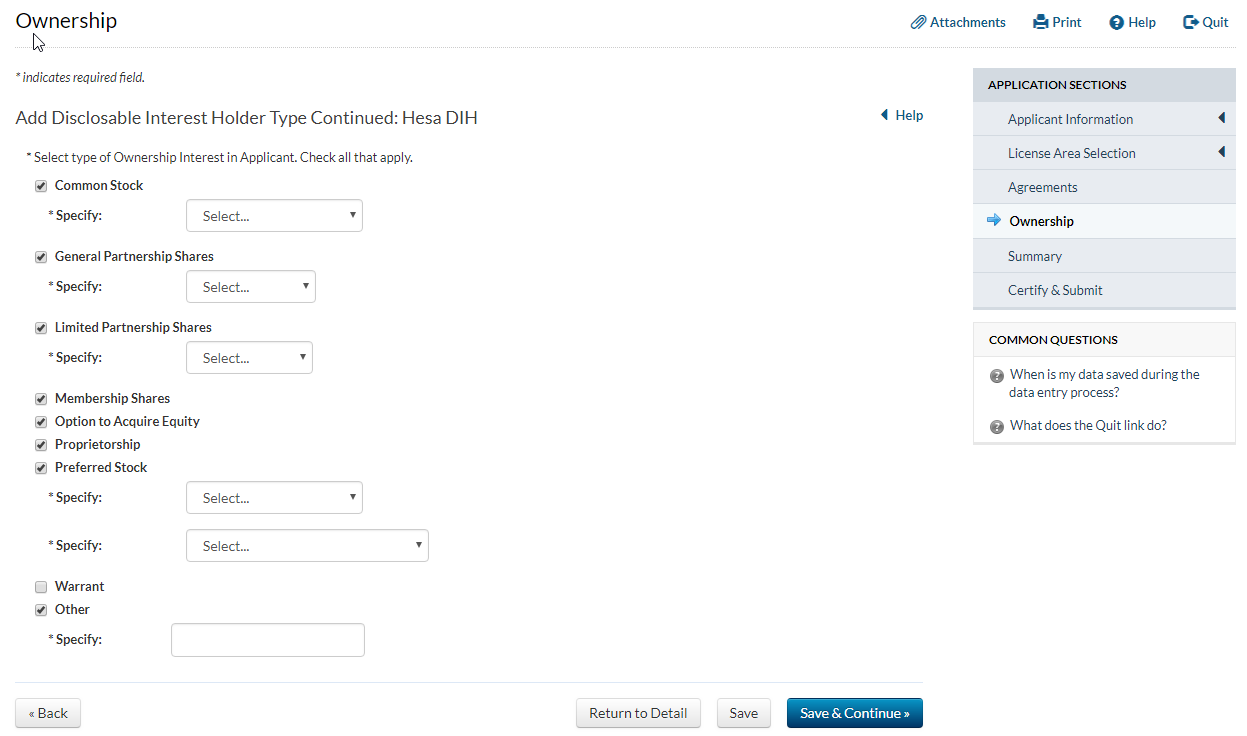Open the Limited Partnership Shares Specify dropdown
The height and width of the screenshot is (736, 1247).
tap(249, 358)
